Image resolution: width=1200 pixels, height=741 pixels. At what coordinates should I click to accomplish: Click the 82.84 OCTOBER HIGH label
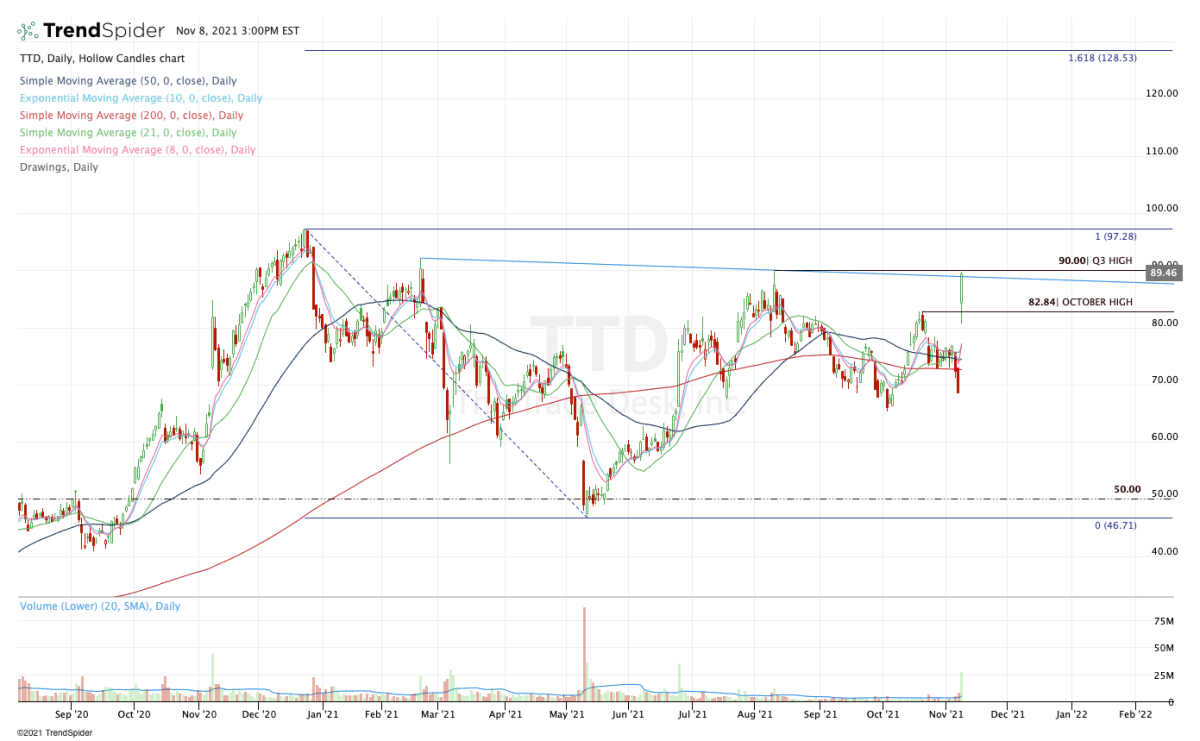[1081, 301]
